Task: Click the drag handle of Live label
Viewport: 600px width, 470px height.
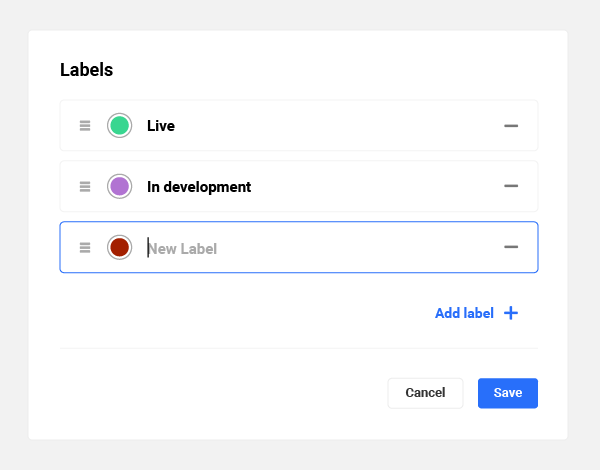Action: (85, 126)
